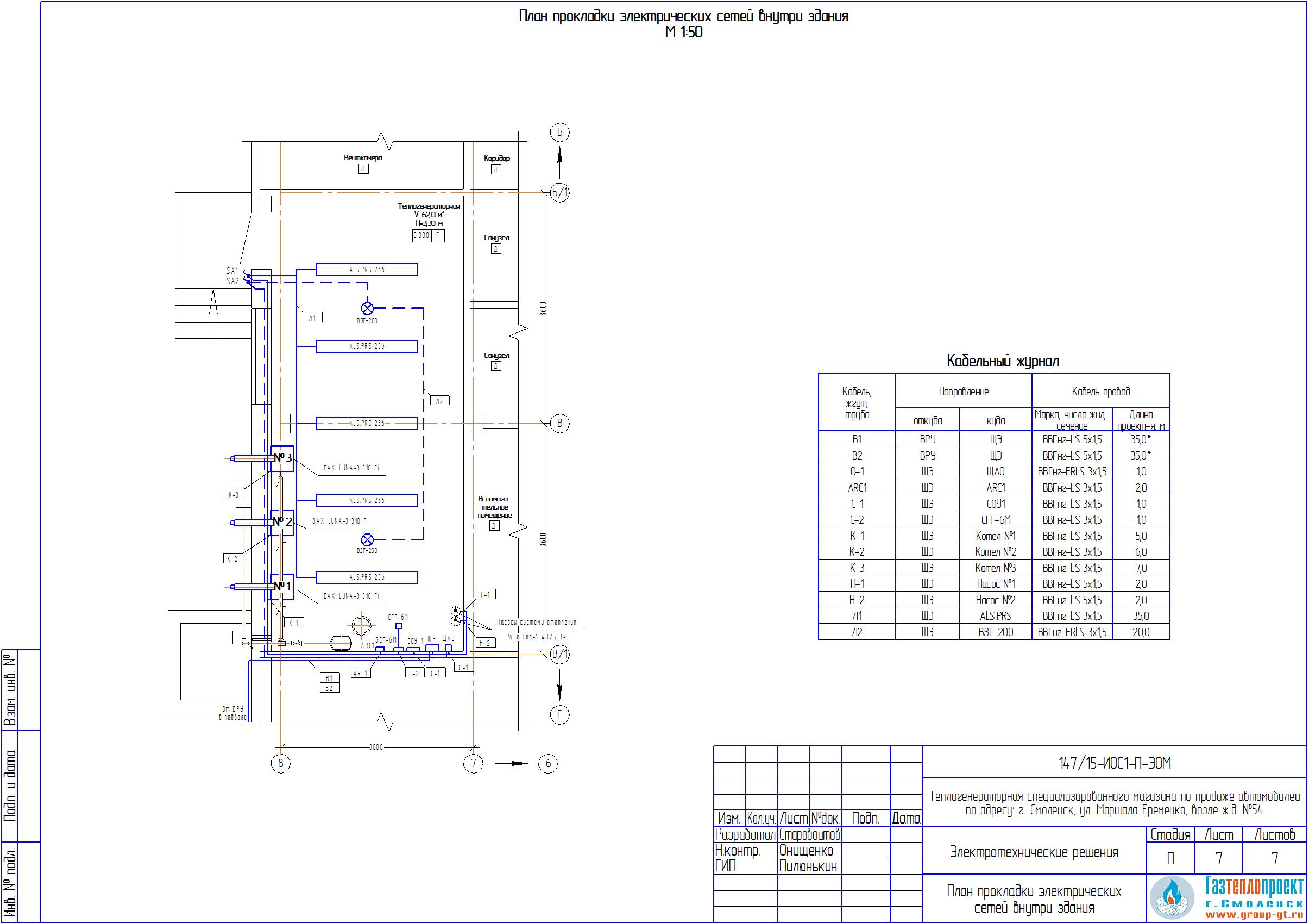Viewport: 1309px width, 924px height.
Task: Click the СГГ-6М gas sensor symbol
Action: [x=399, y=626]
